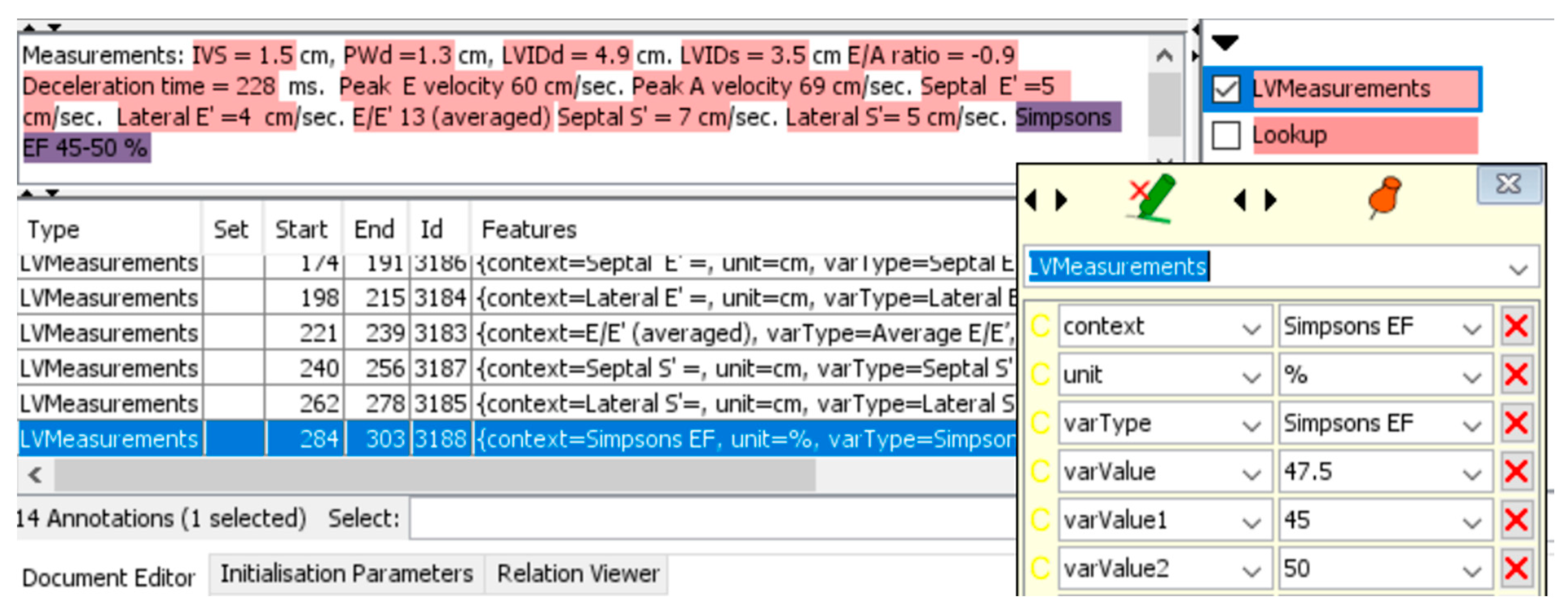Expand the unit value % dropdown
This screenshot has height=614, width=1568.
(1472, 378)
